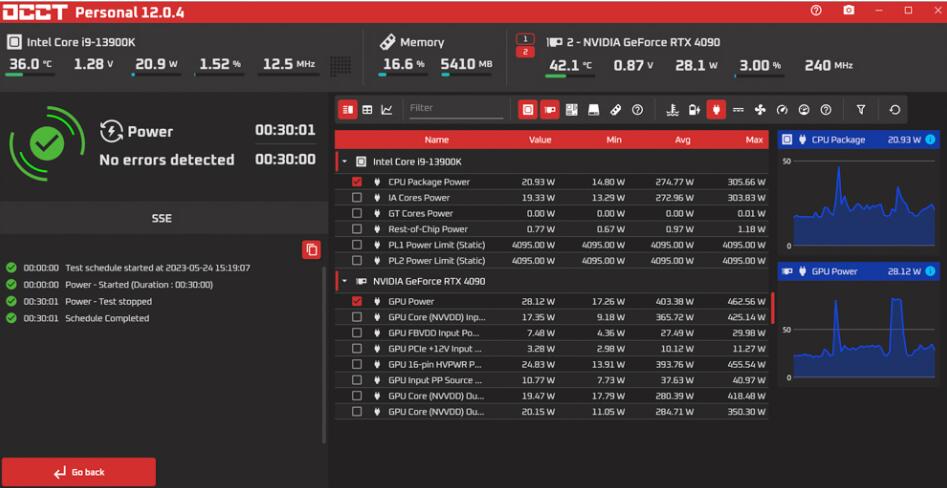Open GPU Power graph info icon

pyautogui.click(x=929, y=271)
